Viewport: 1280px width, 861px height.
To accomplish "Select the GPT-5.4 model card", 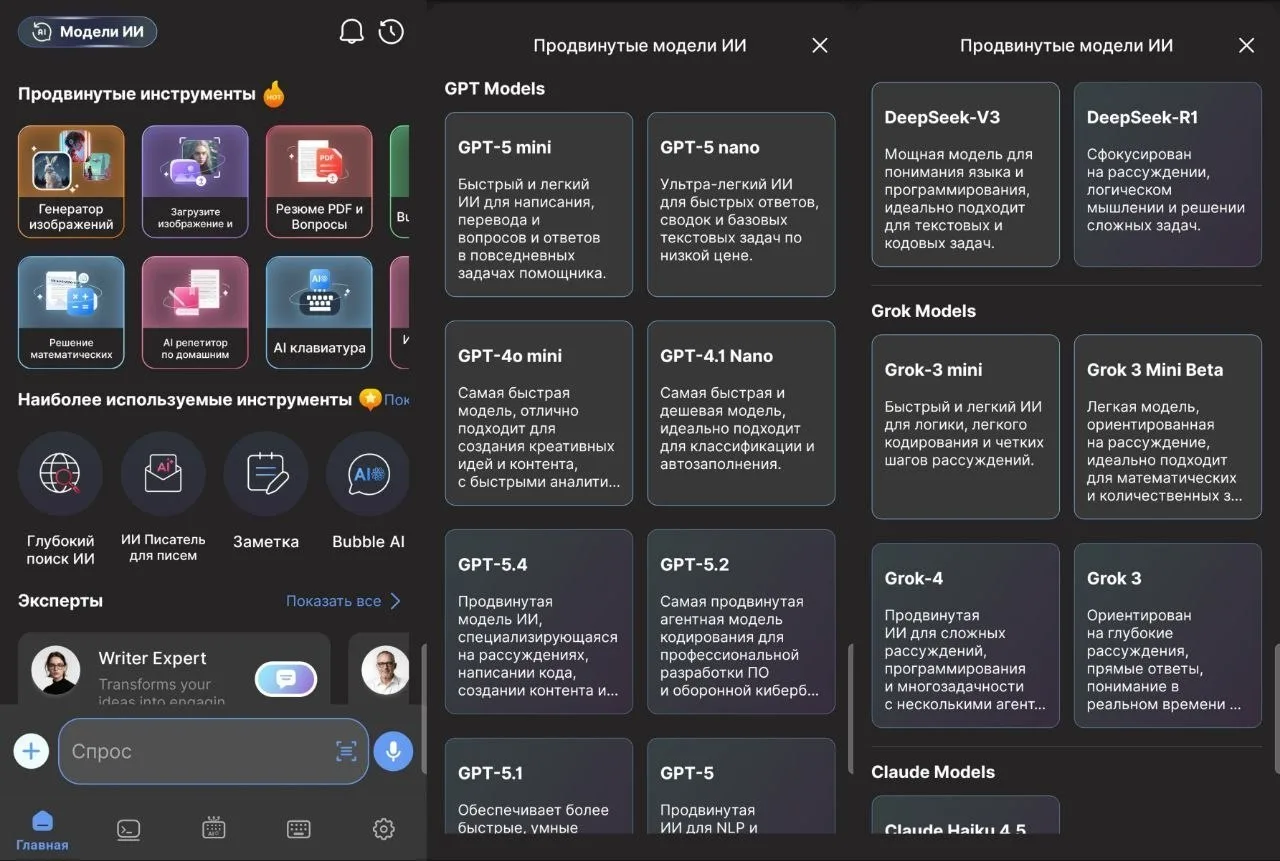I will pyautogui.click(x=539, y=621).
